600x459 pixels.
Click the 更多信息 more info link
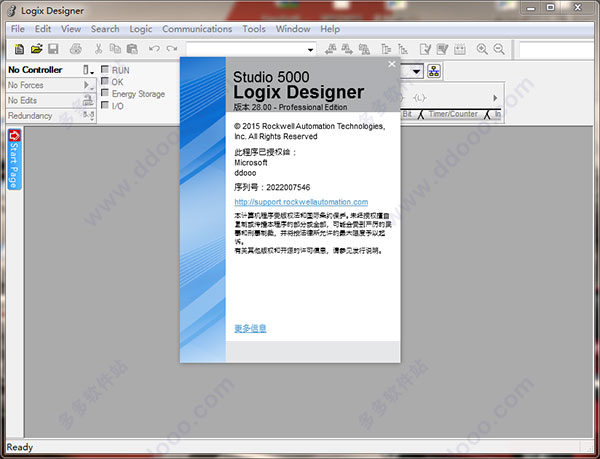(x=250, y=328)
